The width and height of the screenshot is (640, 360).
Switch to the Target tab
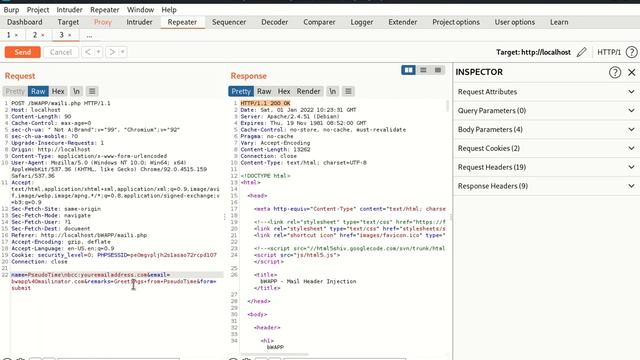click(x=68, y=22)
